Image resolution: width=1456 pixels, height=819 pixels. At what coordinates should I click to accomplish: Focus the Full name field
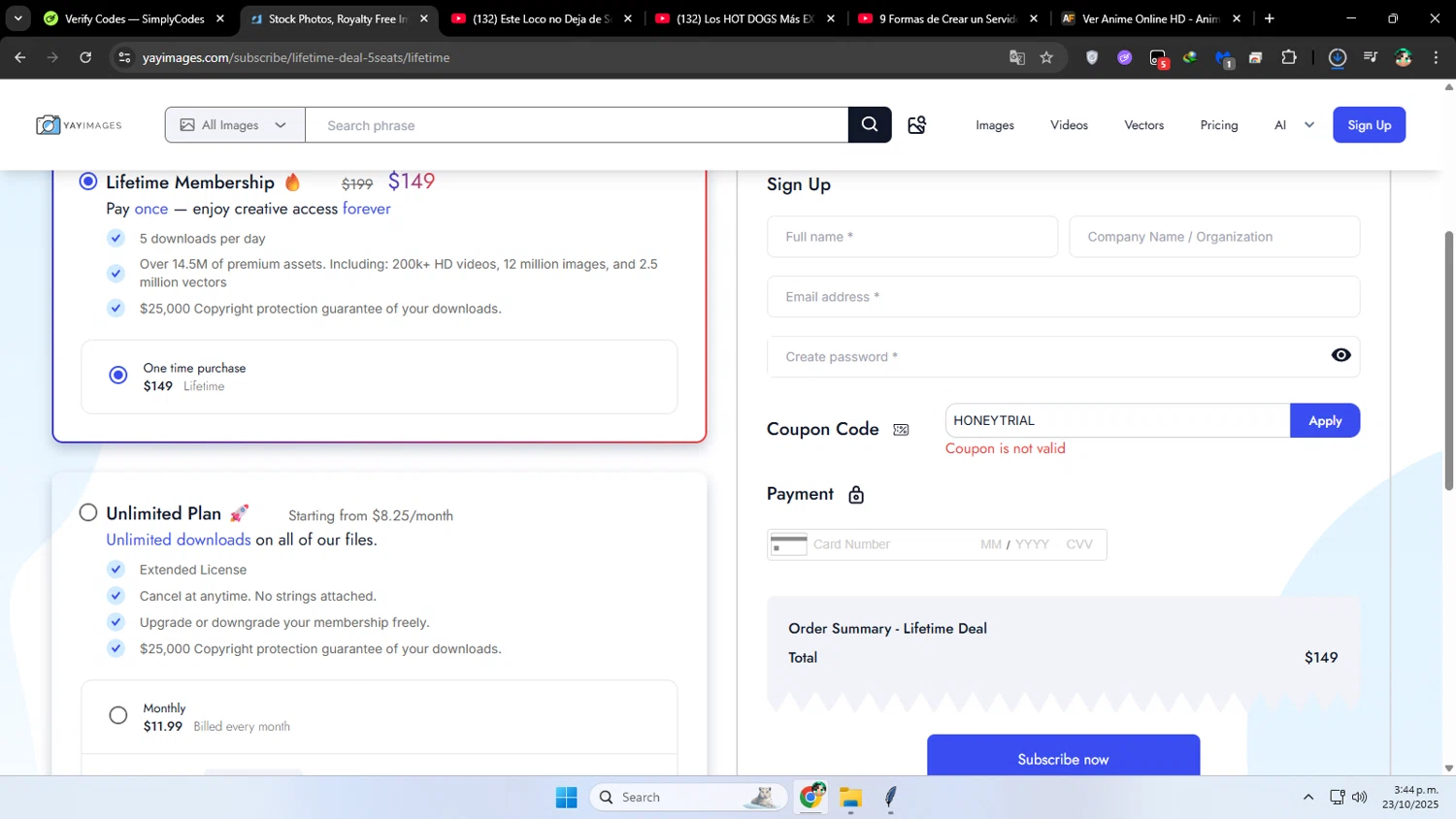[911, 237]
